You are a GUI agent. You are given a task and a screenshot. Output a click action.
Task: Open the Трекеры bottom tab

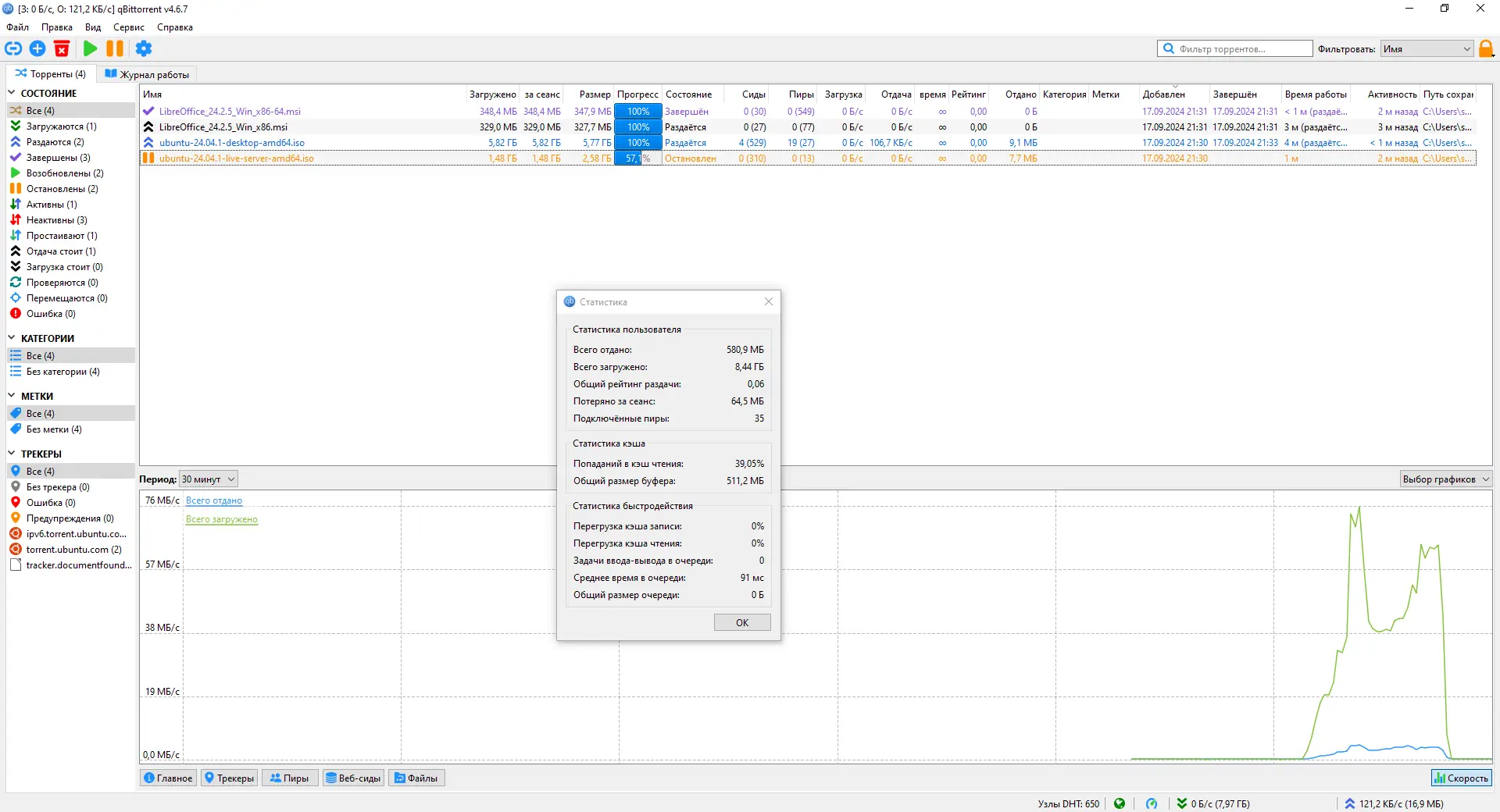coord(230,778)
